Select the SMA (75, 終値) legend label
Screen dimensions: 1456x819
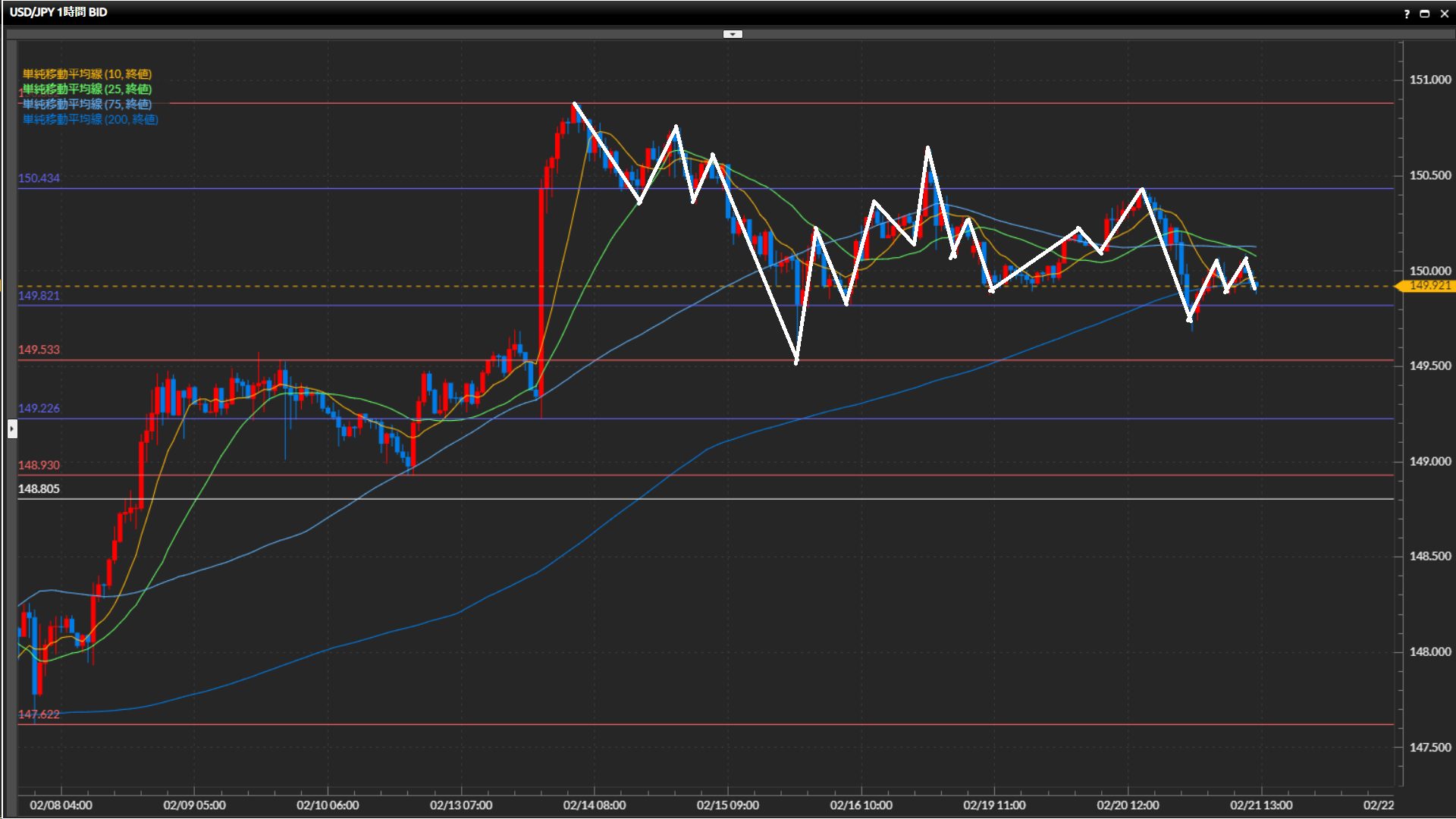[x=87, y=104]
